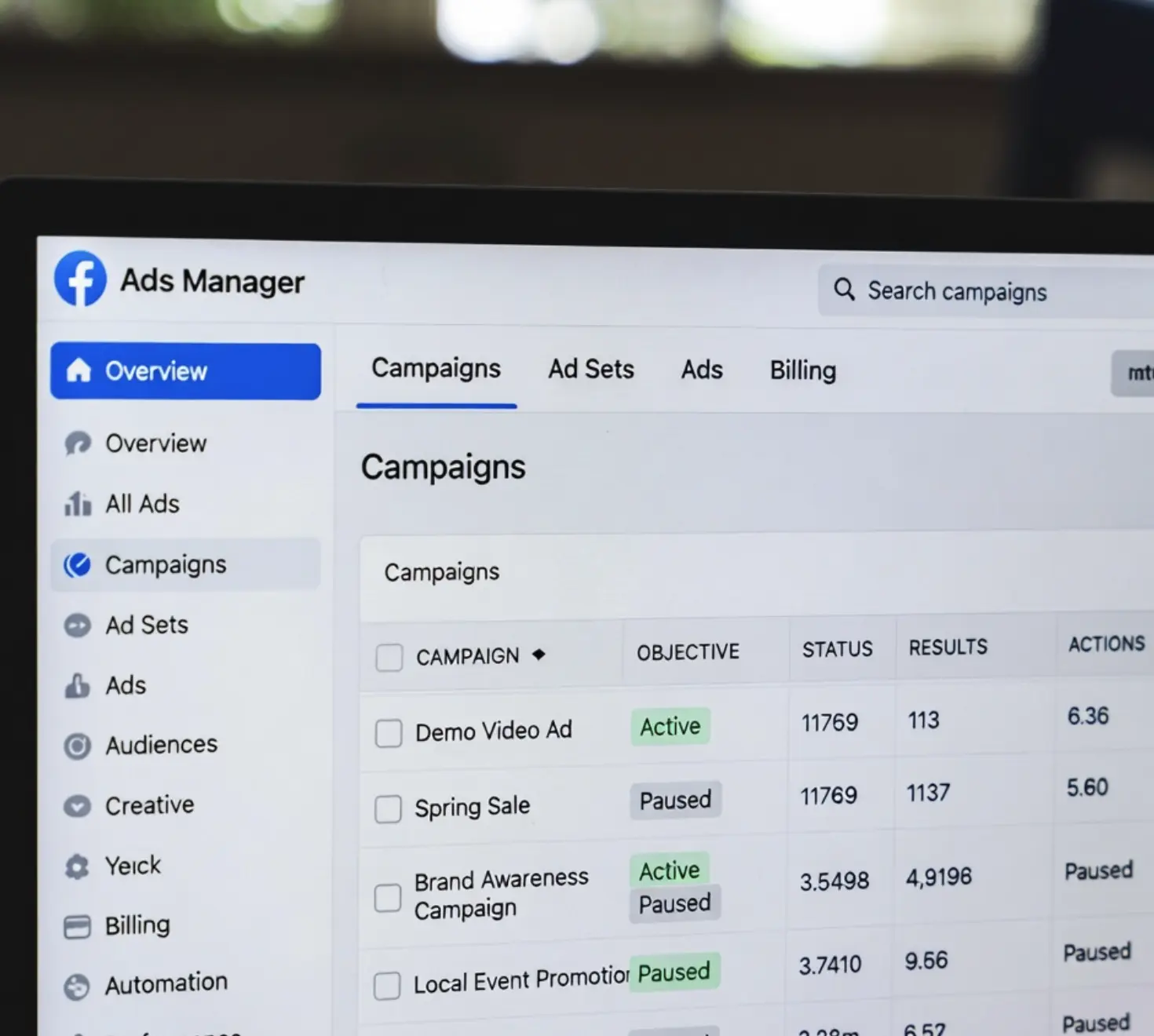Image resolution: width=1154 pixels, height=1036 pixels.
Task: Switch to the Ad Sets top tab
Action: [x=591, y=369]
